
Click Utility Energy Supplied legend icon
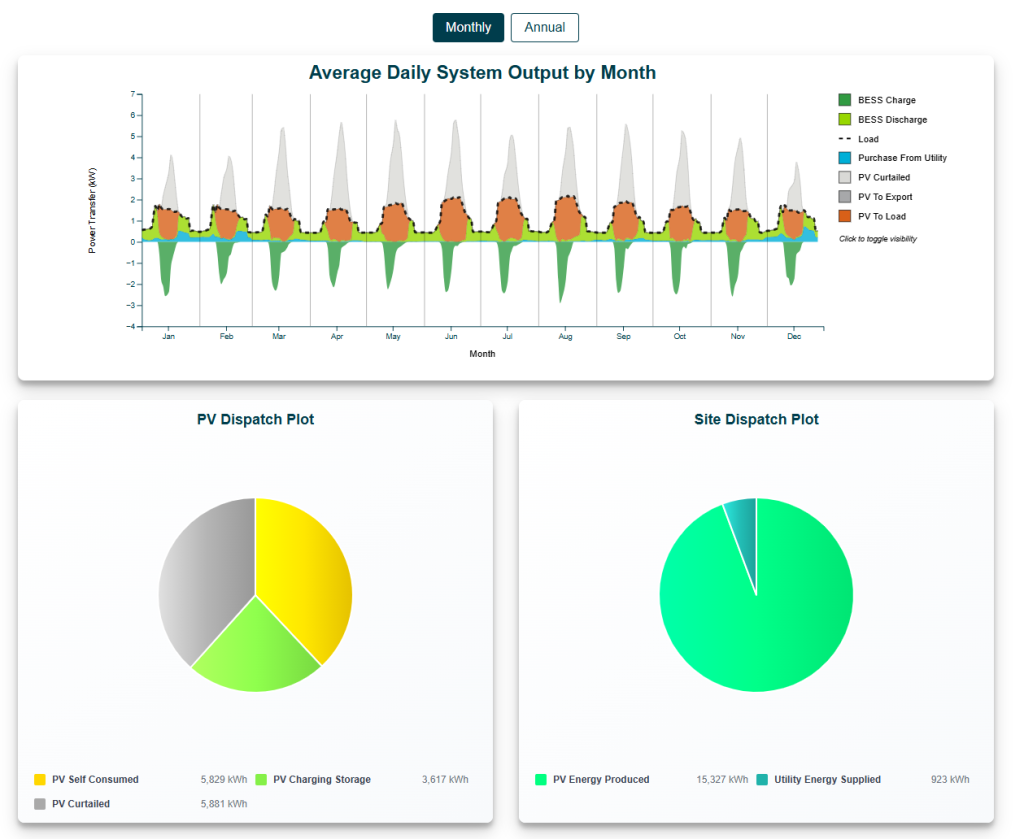point(762,780)
